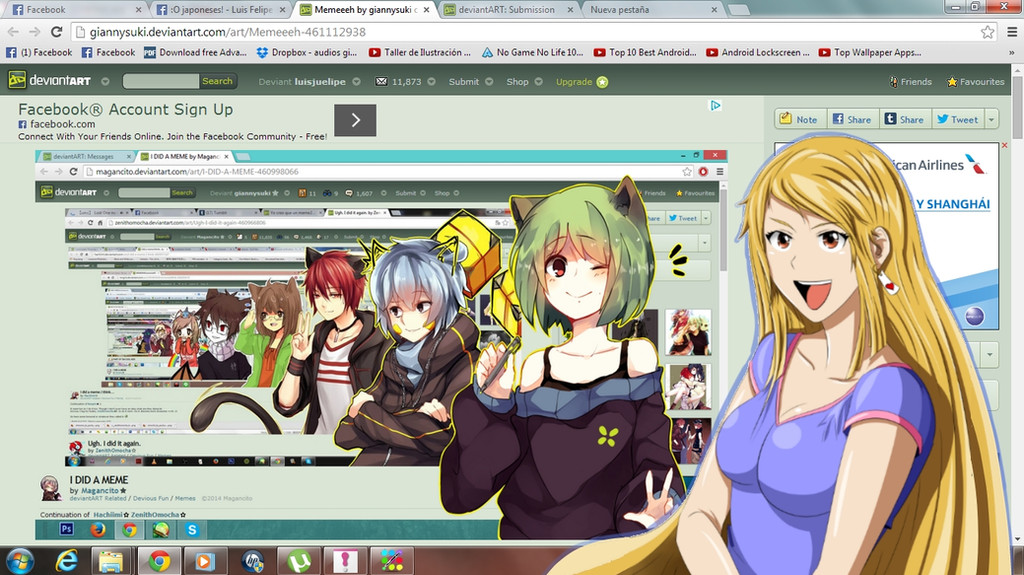Open Windows Start orb

(x=20, y=561)
